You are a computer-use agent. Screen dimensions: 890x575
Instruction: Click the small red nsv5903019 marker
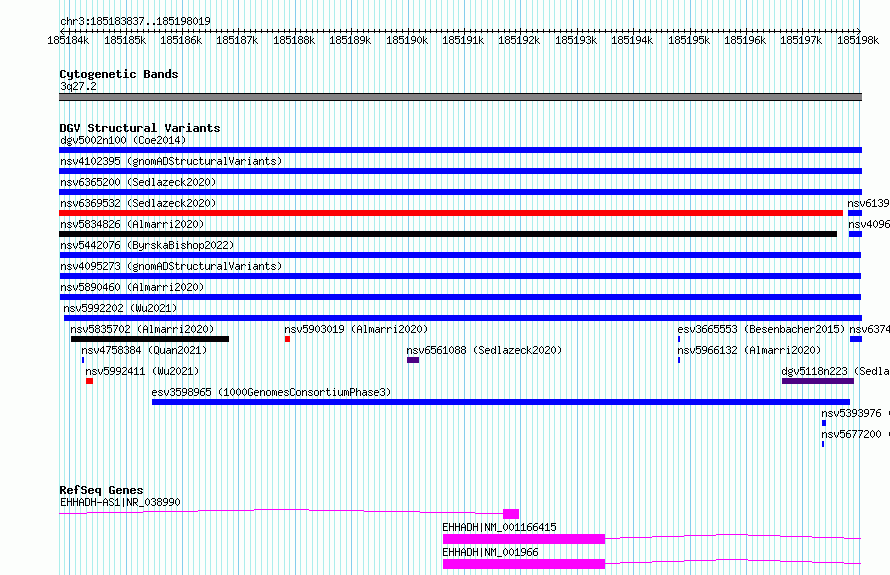coord(287,339)
